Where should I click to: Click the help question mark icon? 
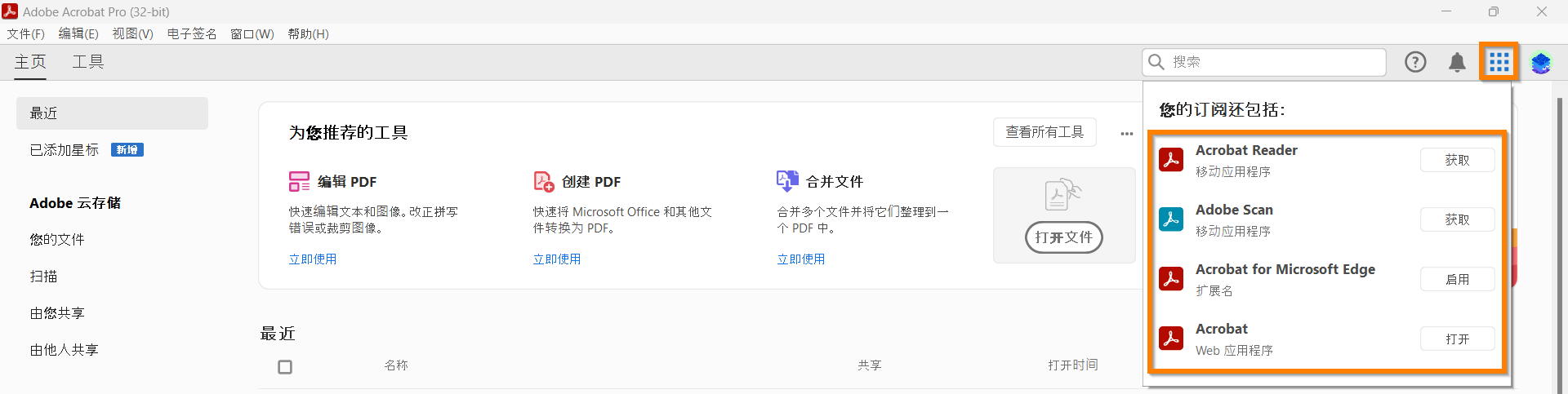pos(1415,62)
